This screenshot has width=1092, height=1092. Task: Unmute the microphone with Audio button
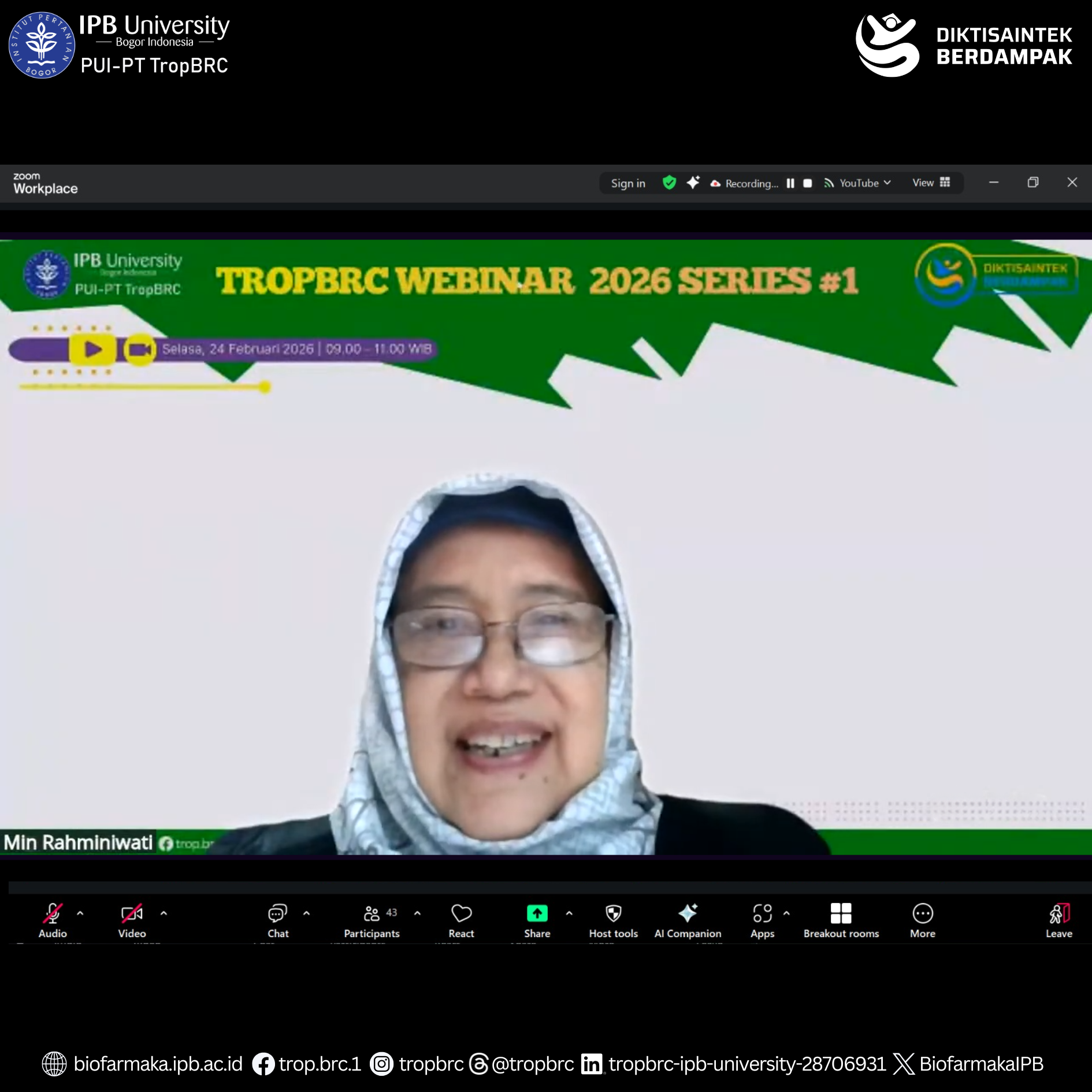53,920
